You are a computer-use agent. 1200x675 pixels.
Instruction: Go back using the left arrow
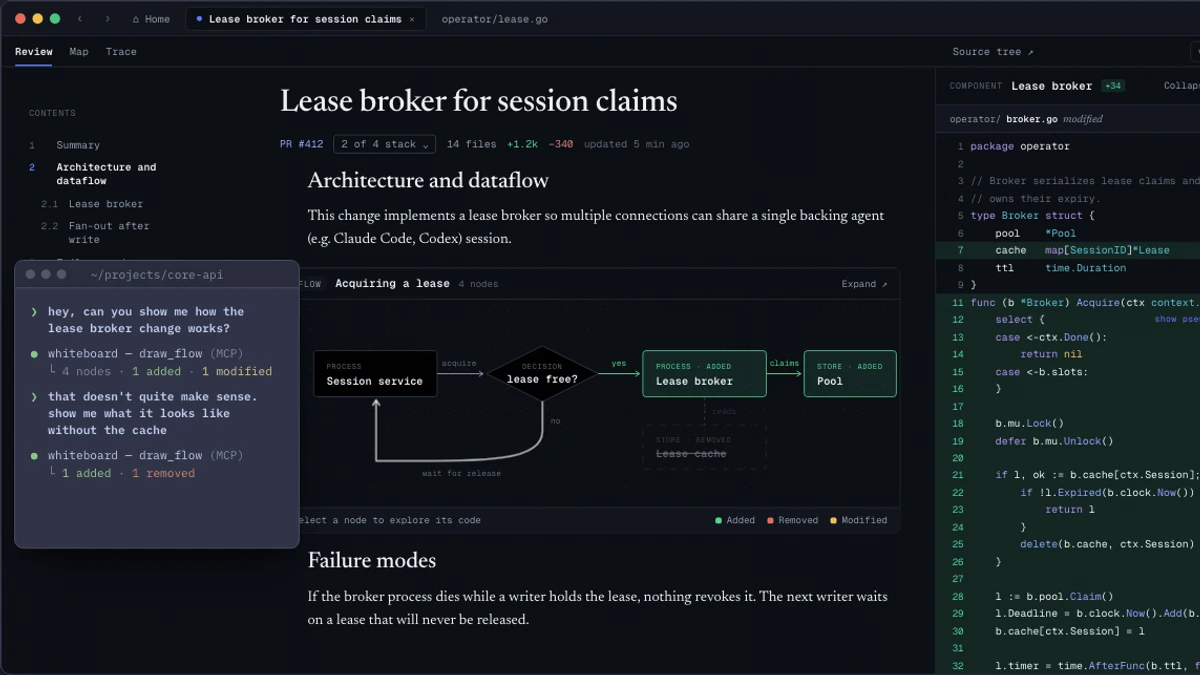[x=80, y=19]
